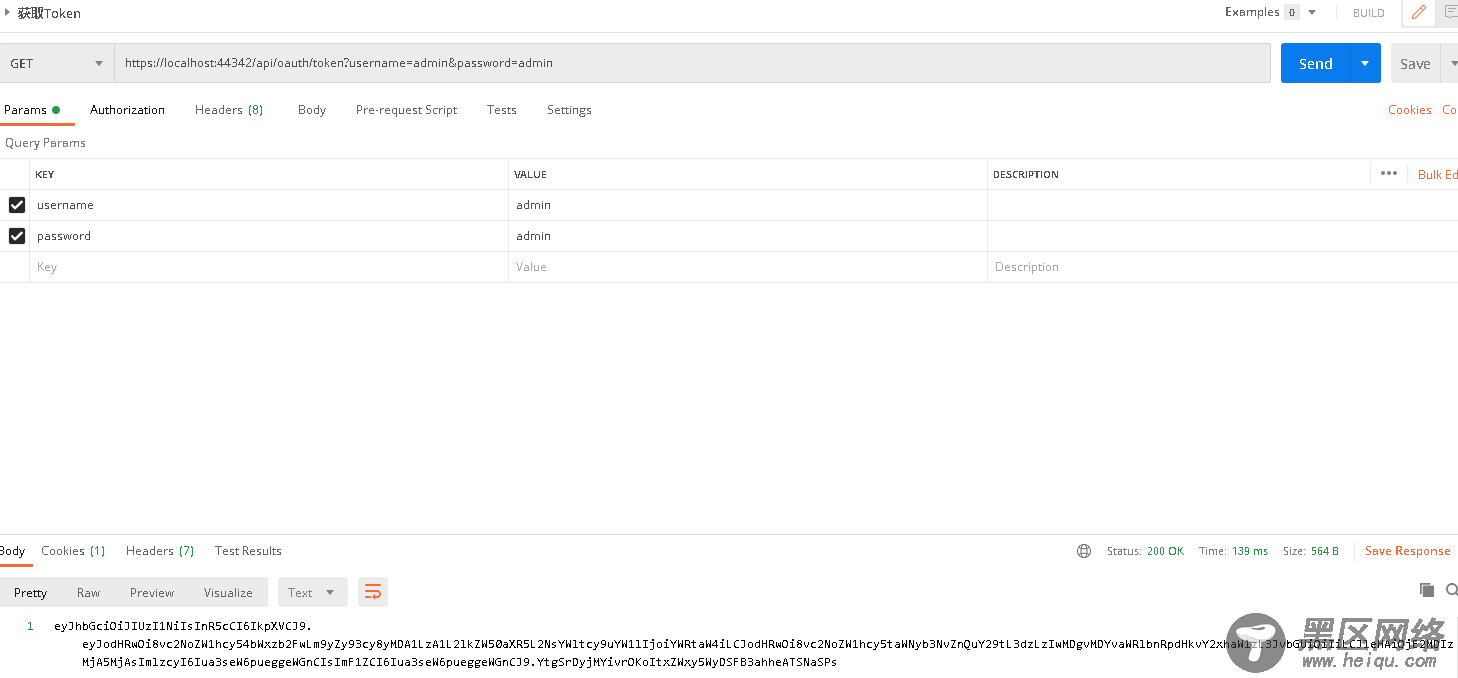
Task: Open the Cookies link
Action: point(1410,110)
